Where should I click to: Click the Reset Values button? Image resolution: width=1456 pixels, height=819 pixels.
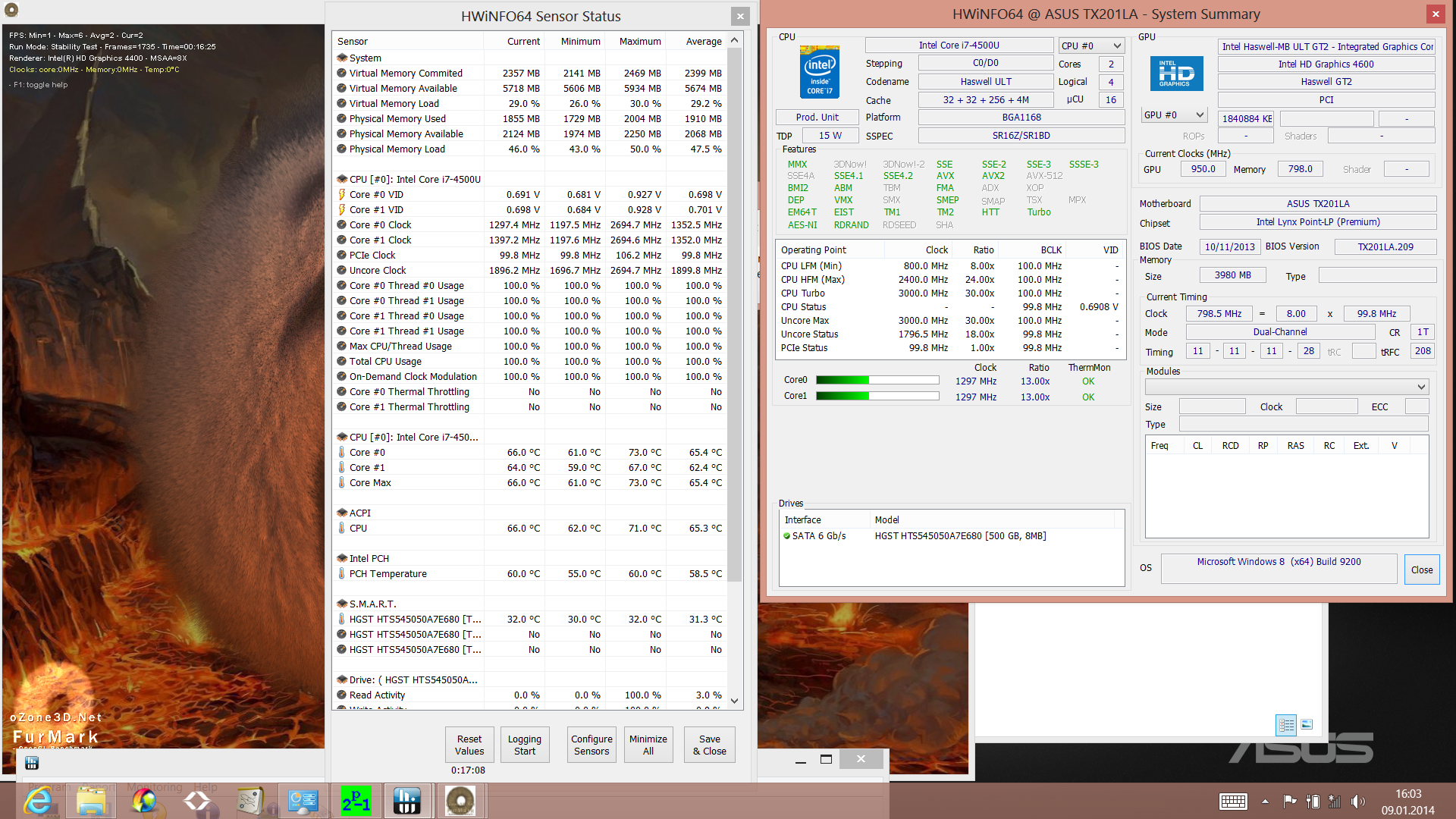point(469,745)
